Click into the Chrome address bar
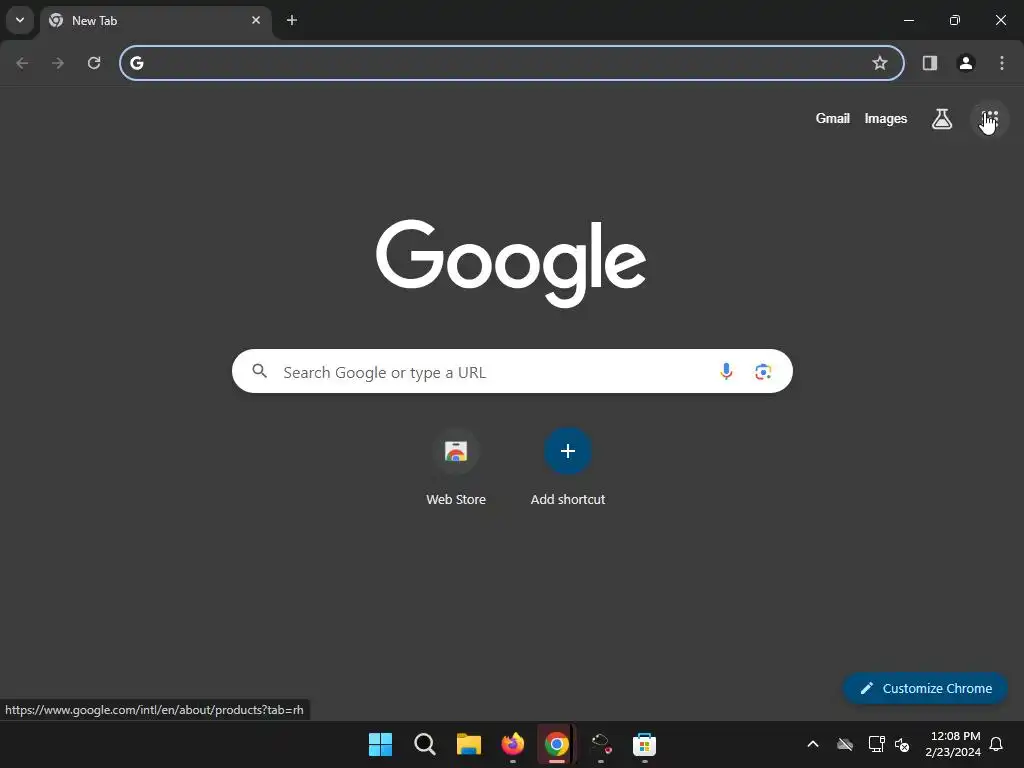The width and height of the screenshot is (1024, 768). (x=512, y=63)
